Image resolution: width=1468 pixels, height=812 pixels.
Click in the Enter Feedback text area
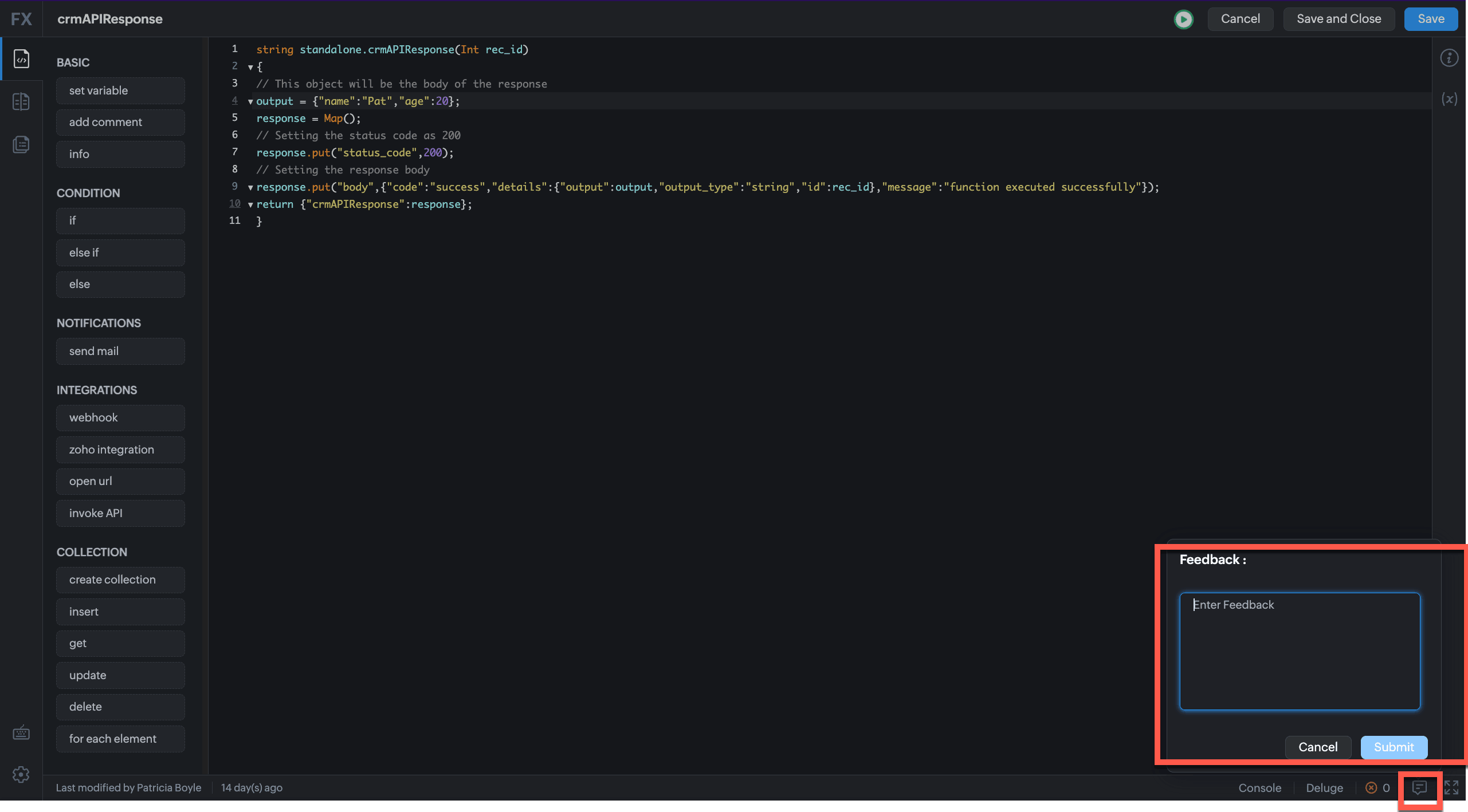pos(1300,651)
